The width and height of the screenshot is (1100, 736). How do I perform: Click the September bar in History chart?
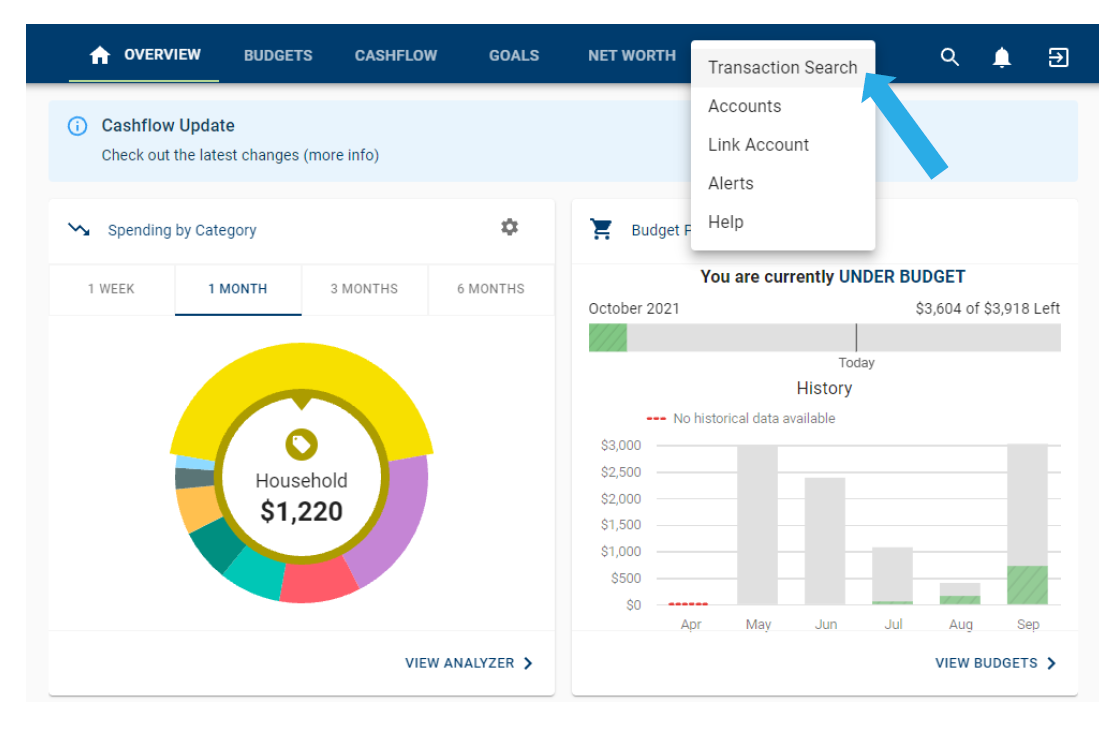(x=1027, y=525)
